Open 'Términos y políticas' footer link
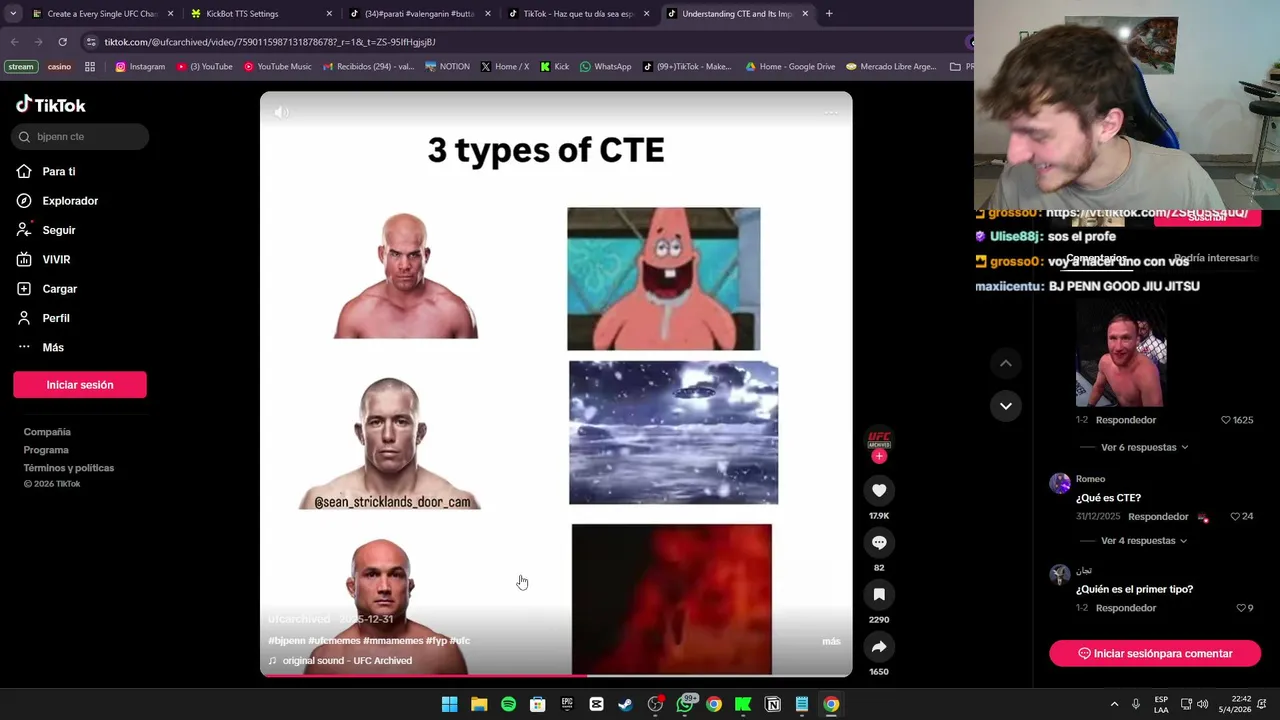The image size is (1280, 720). pyautogui.click(x=69, y=468)
